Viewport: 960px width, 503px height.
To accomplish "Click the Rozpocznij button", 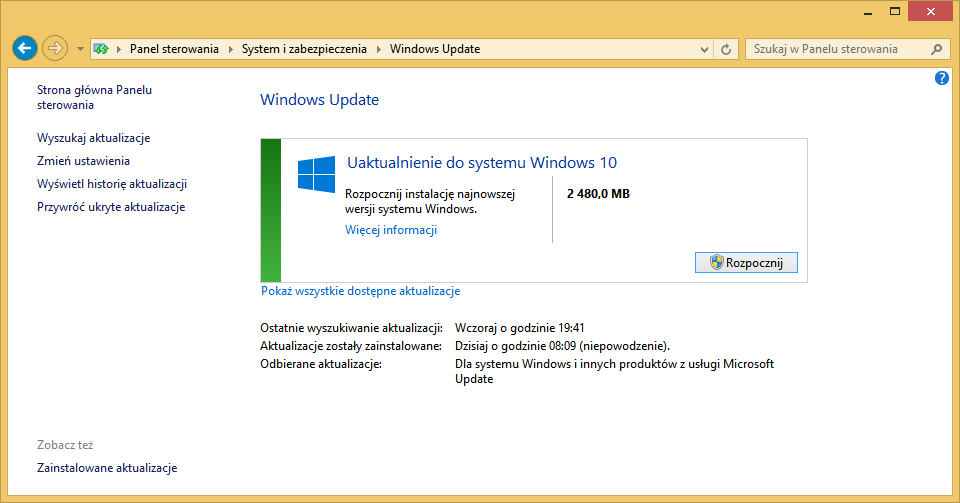I will tap(746, 263).
